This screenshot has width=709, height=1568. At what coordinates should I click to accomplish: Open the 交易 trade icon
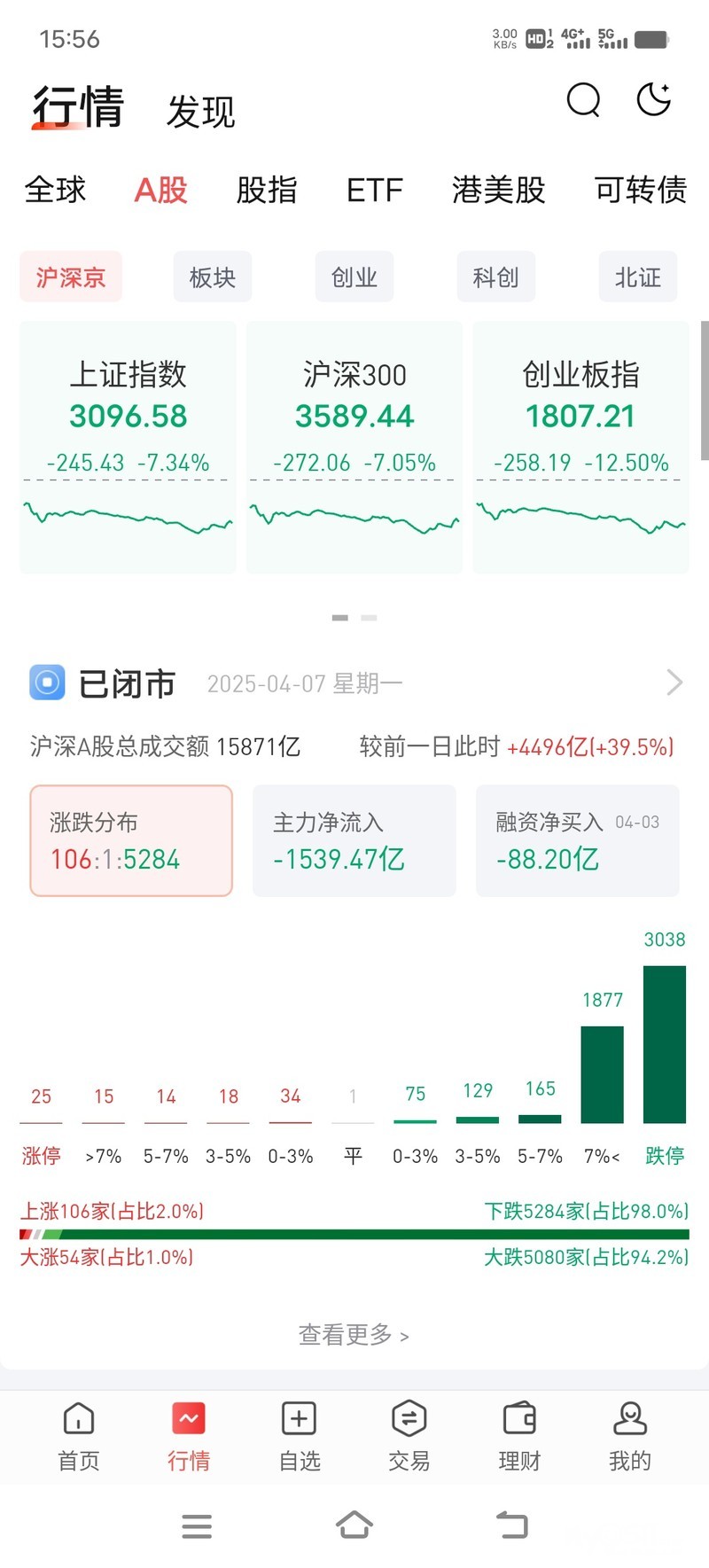coord(409,1419)
